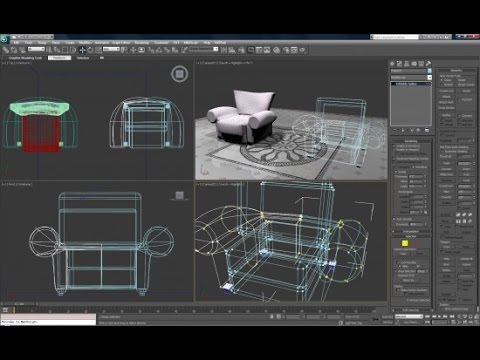Image resolution: width=480 pixels, height=360 pixels.
Task: Toggle Enable In Renderer checkbox
Action: coord(394,146)
